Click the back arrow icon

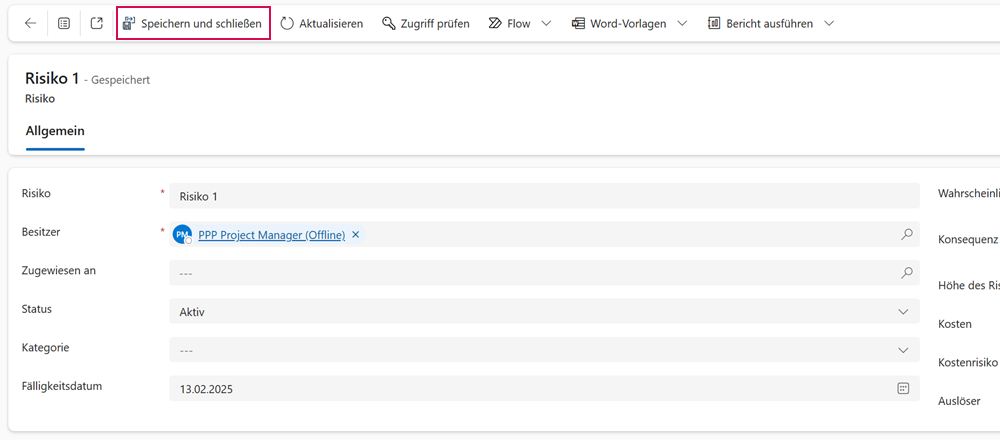pos(30,23)
